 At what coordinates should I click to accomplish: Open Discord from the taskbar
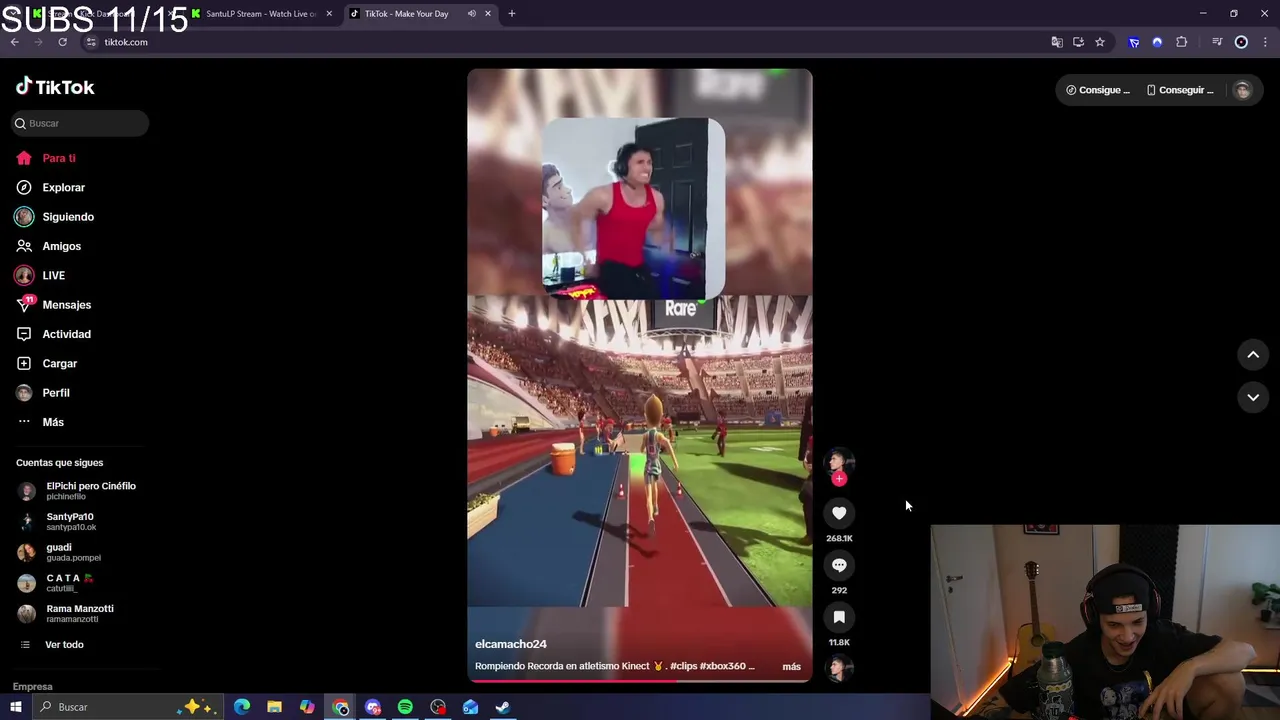pyautogui.click(x=373, y=707)
